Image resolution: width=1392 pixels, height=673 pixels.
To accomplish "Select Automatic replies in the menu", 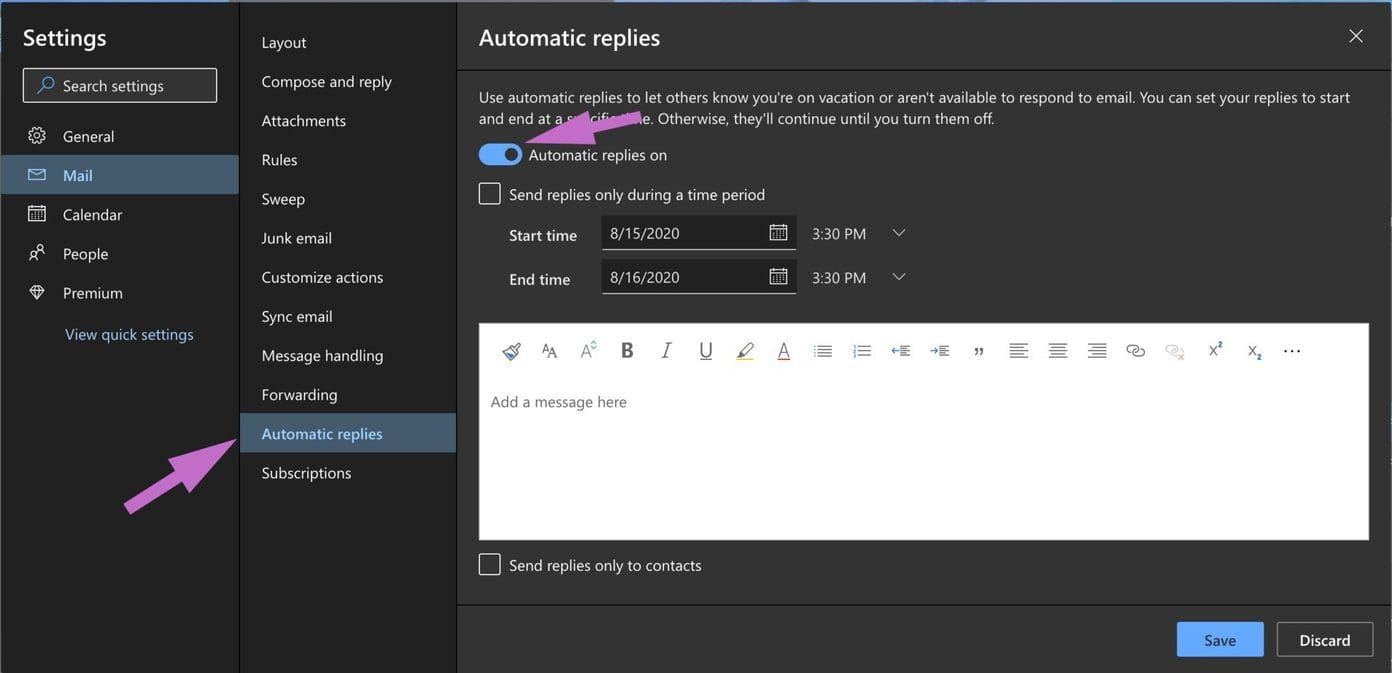I will click(348, 433).
